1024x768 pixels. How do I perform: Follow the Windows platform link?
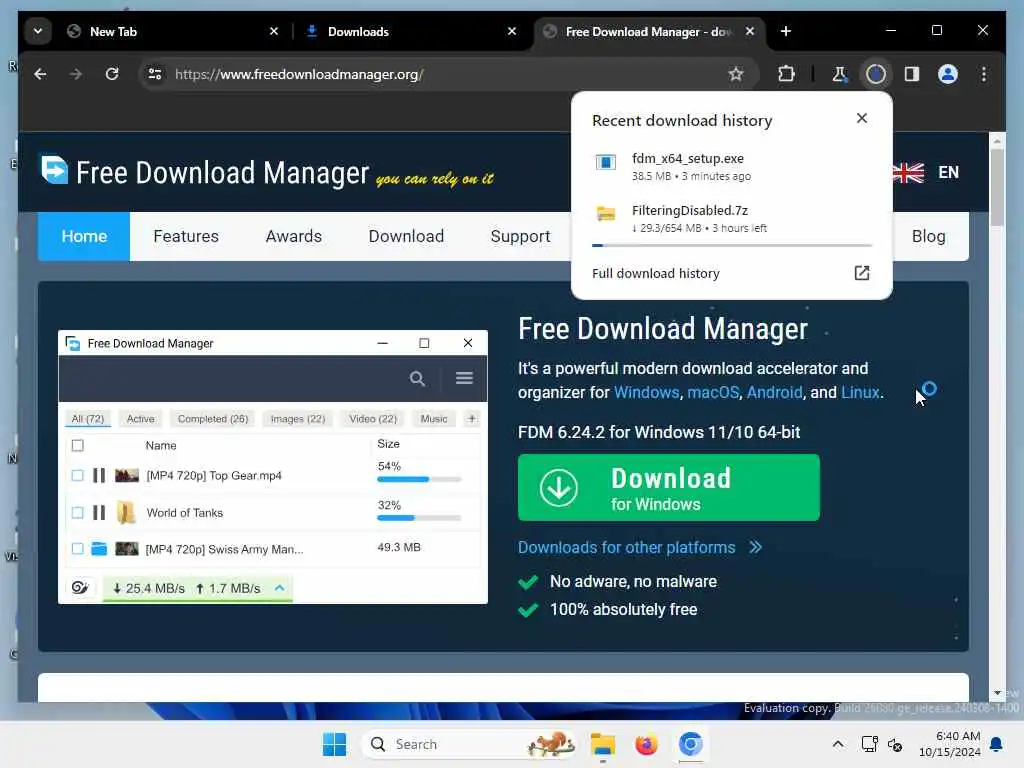[647, 392]
